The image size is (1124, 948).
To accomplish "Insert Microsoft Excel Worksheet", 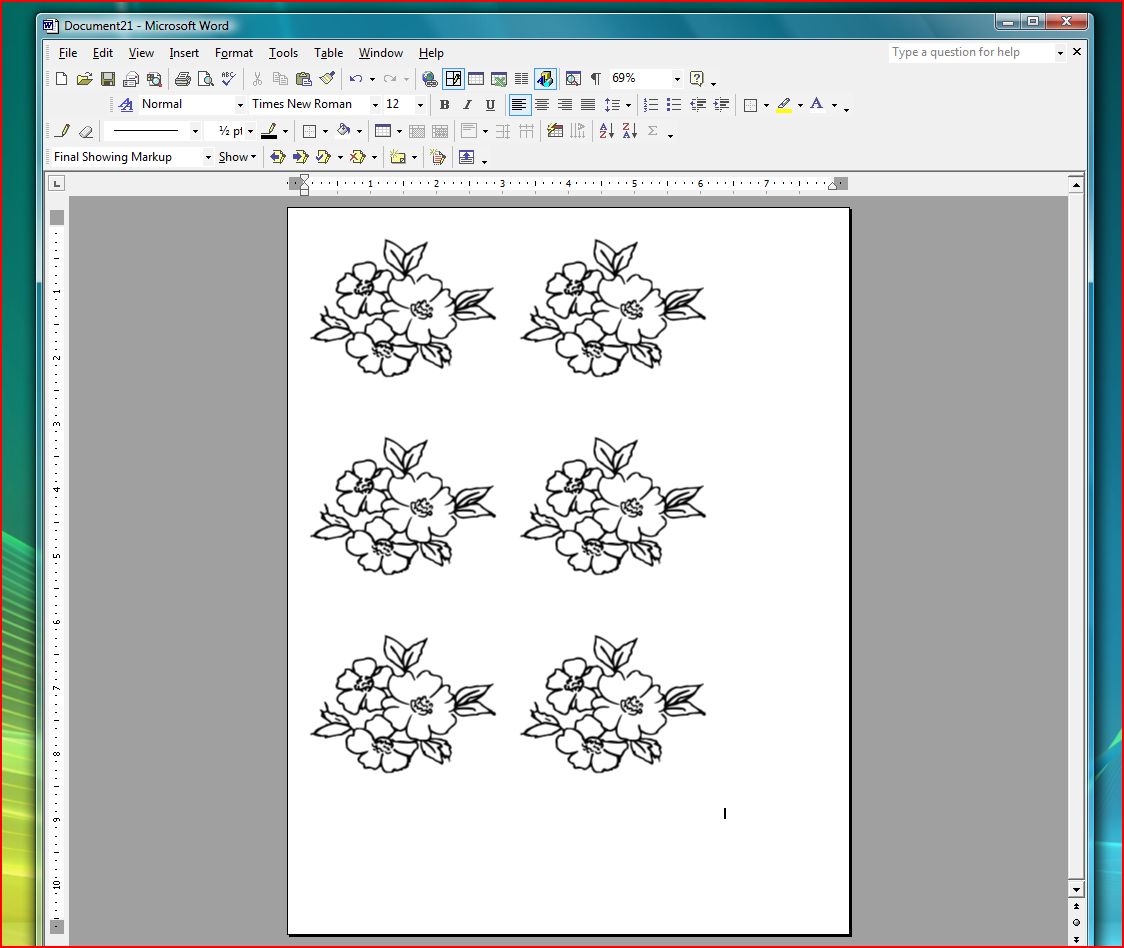I will point(499,79).
